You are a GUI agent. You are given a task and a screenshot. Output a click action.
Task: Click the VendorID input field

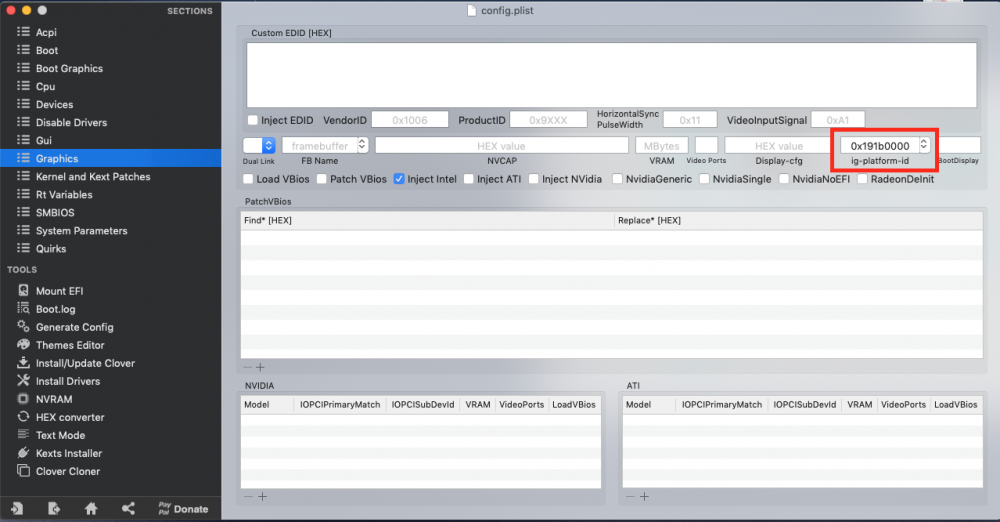409,120
